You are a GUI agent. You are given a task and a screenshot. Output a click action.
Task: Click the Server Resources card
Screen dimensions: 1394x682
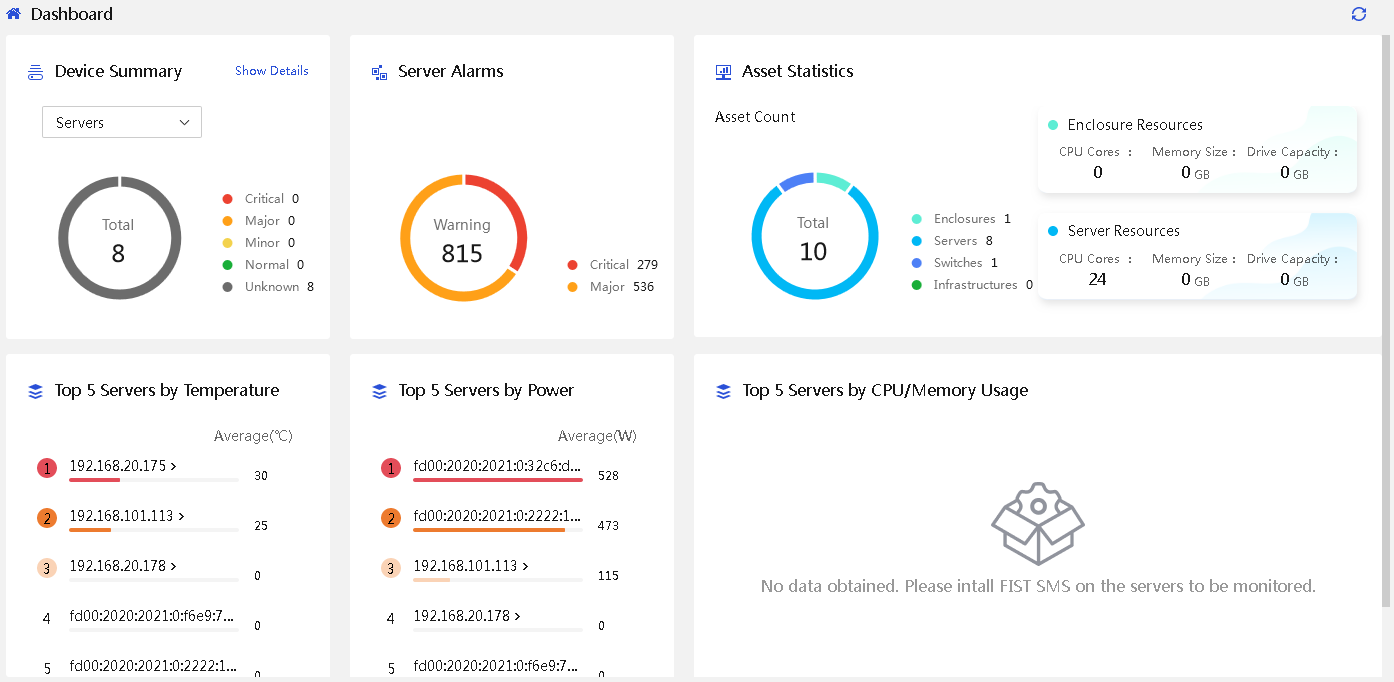pyautogui.click(x=1197, y=256)
